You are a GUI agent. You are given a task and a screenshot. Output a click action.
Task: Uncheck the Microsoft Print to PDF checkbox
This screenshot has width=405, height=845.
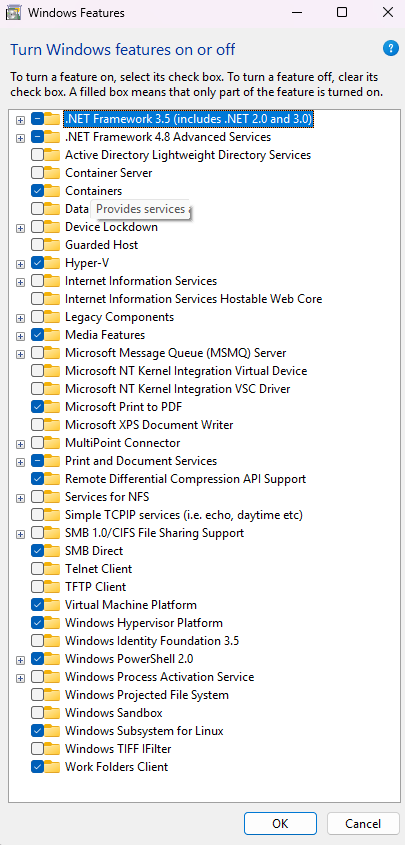[x=38, y=407]
